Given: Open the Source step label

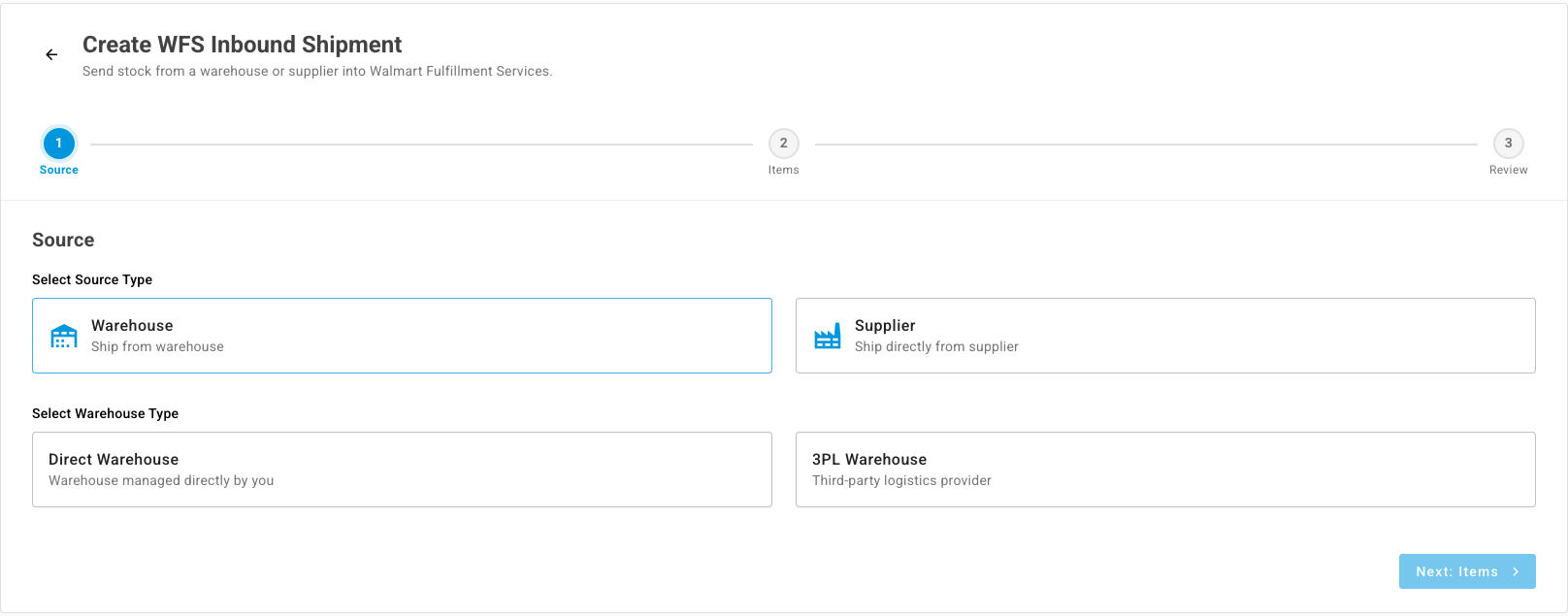Looking at the screenshot, I should pyautogui.click(x=59, y=170).
